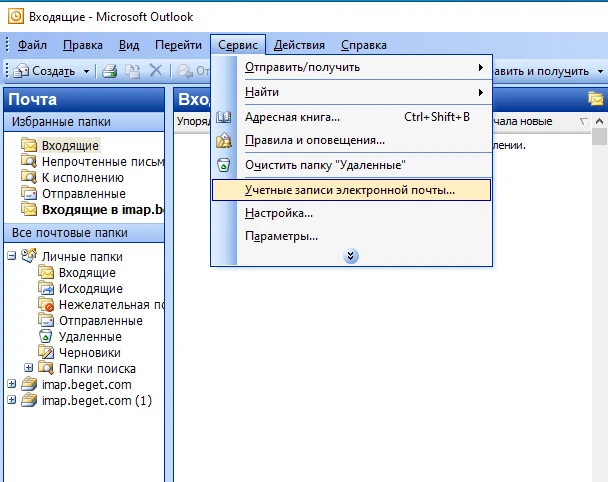Click the folder icon in Входящие header
The width and height of the screenshot is (608, 482).
click(x=596, y=98)
